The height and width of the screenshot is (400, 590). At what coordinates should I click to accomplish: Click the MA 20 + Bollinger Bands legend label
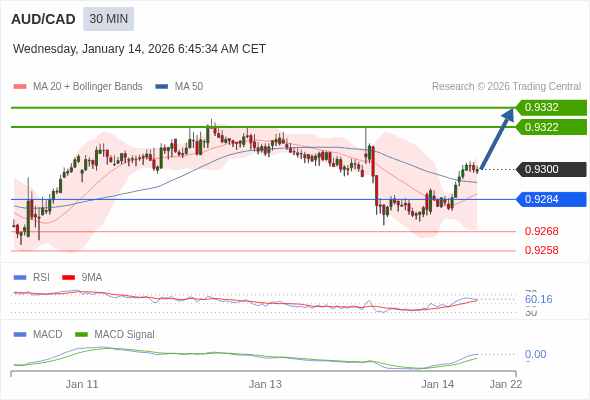(88, 87)
